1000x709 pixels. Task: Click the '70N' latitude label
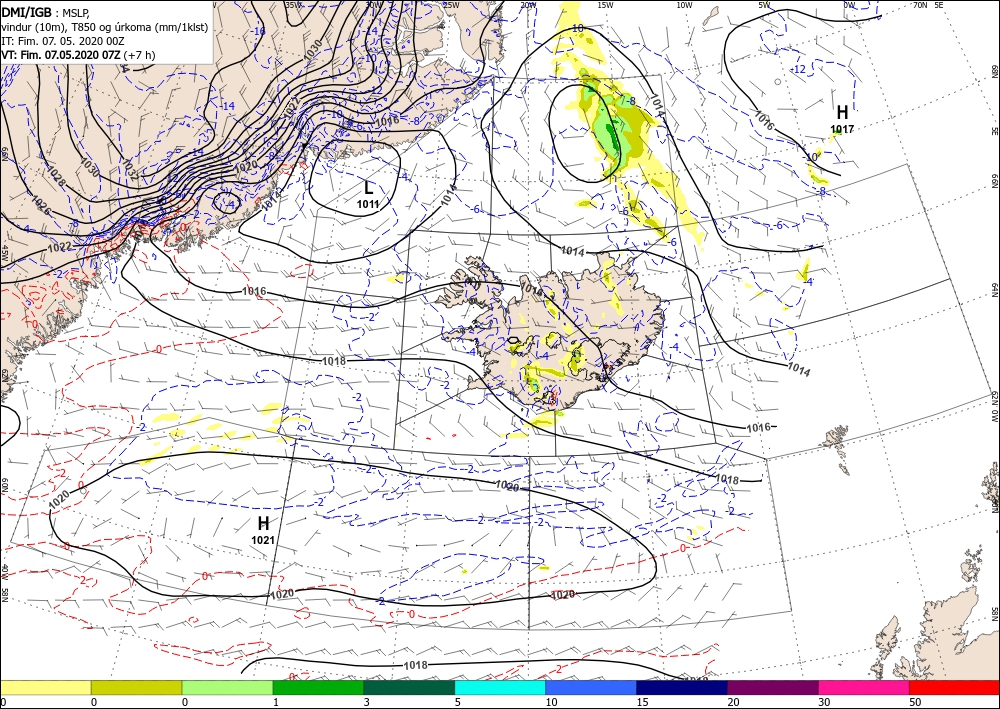point(920,5)
